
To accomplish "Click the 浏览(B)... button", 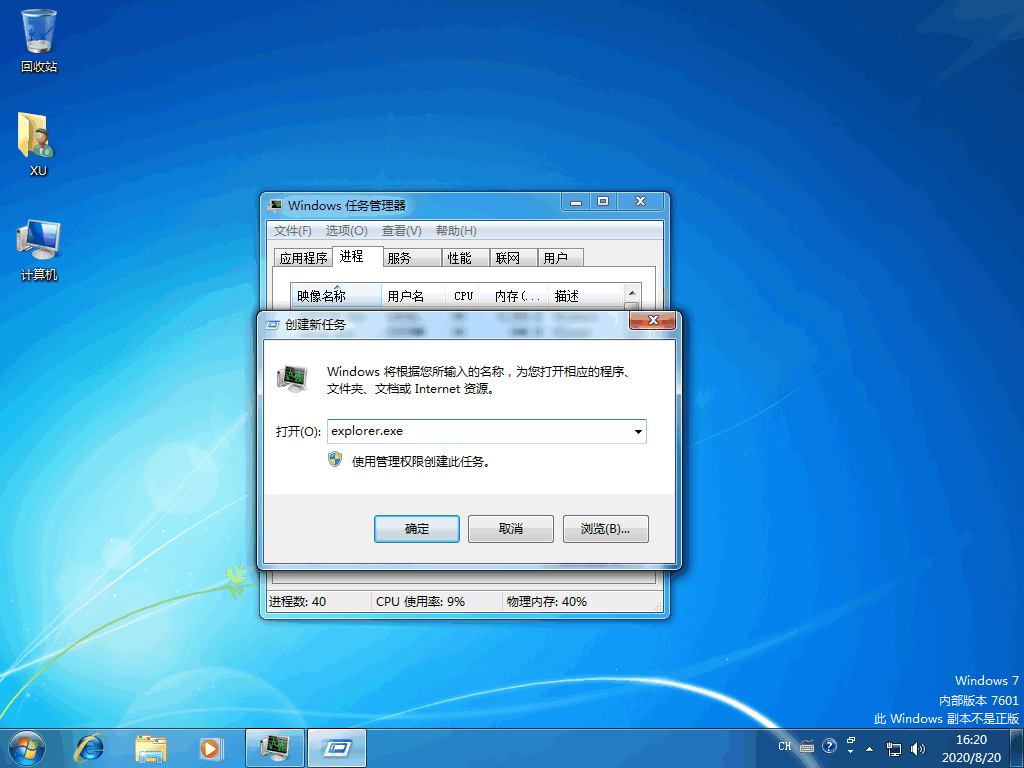I will click(605, 528).
